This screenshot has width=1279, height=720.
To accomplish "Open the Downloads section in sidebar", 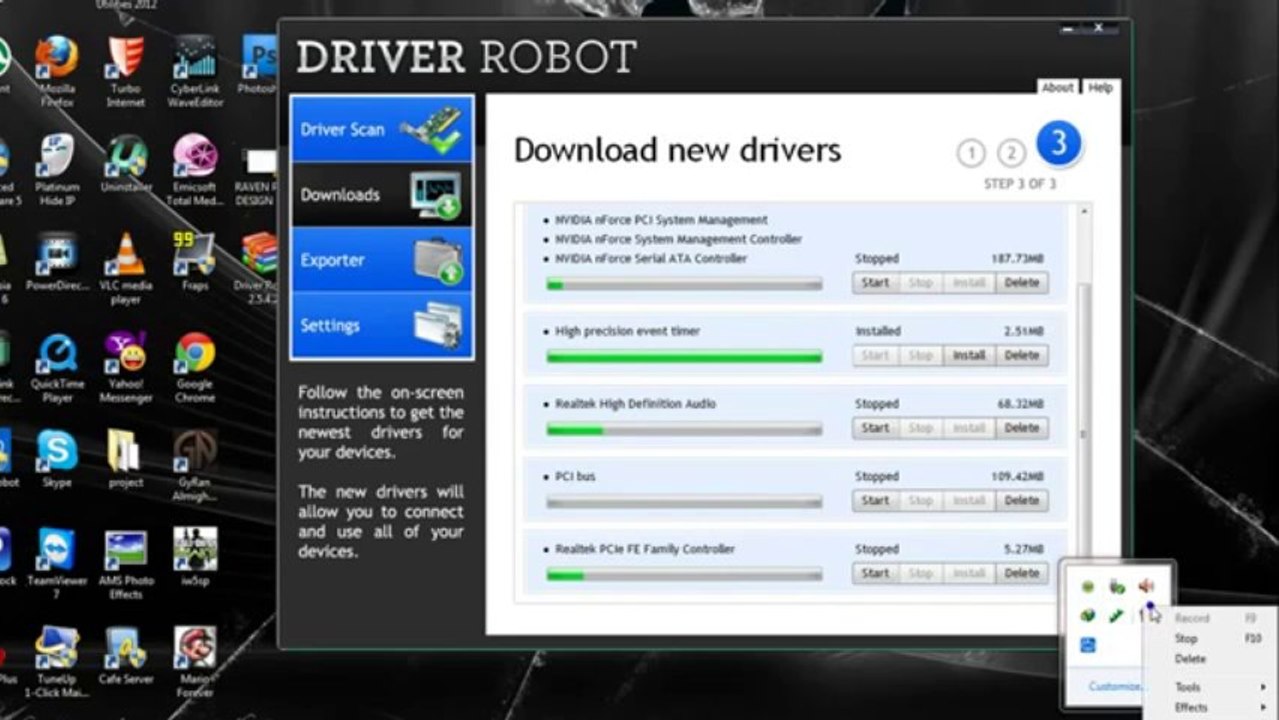I will tap(381, 194).
